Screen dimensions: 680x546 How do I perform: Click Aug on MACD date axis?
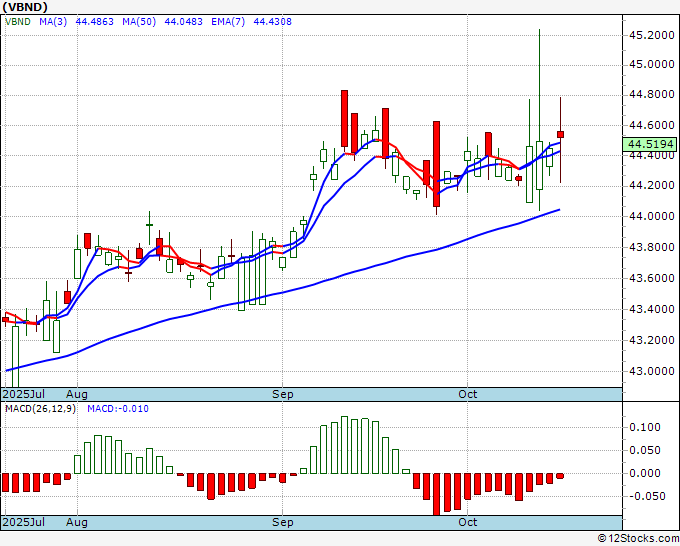point(77,522)
